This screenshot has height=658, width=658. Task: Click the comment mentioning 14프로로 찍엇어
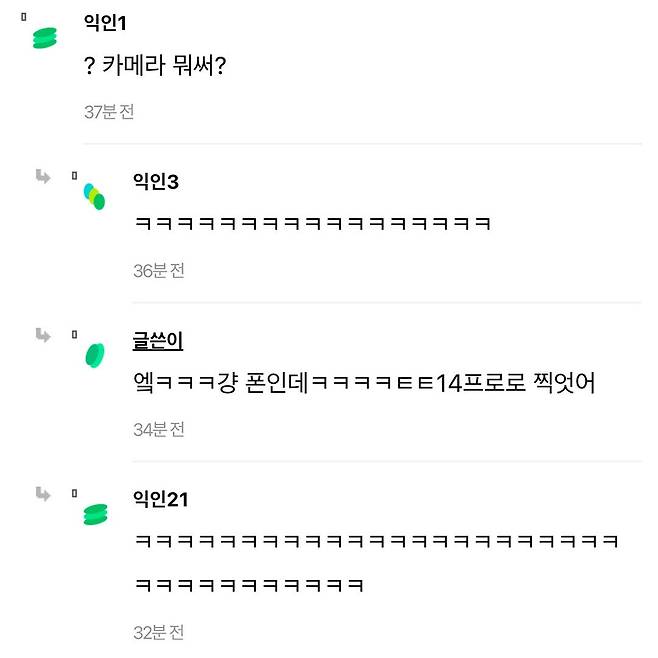(x=364, y=383)
